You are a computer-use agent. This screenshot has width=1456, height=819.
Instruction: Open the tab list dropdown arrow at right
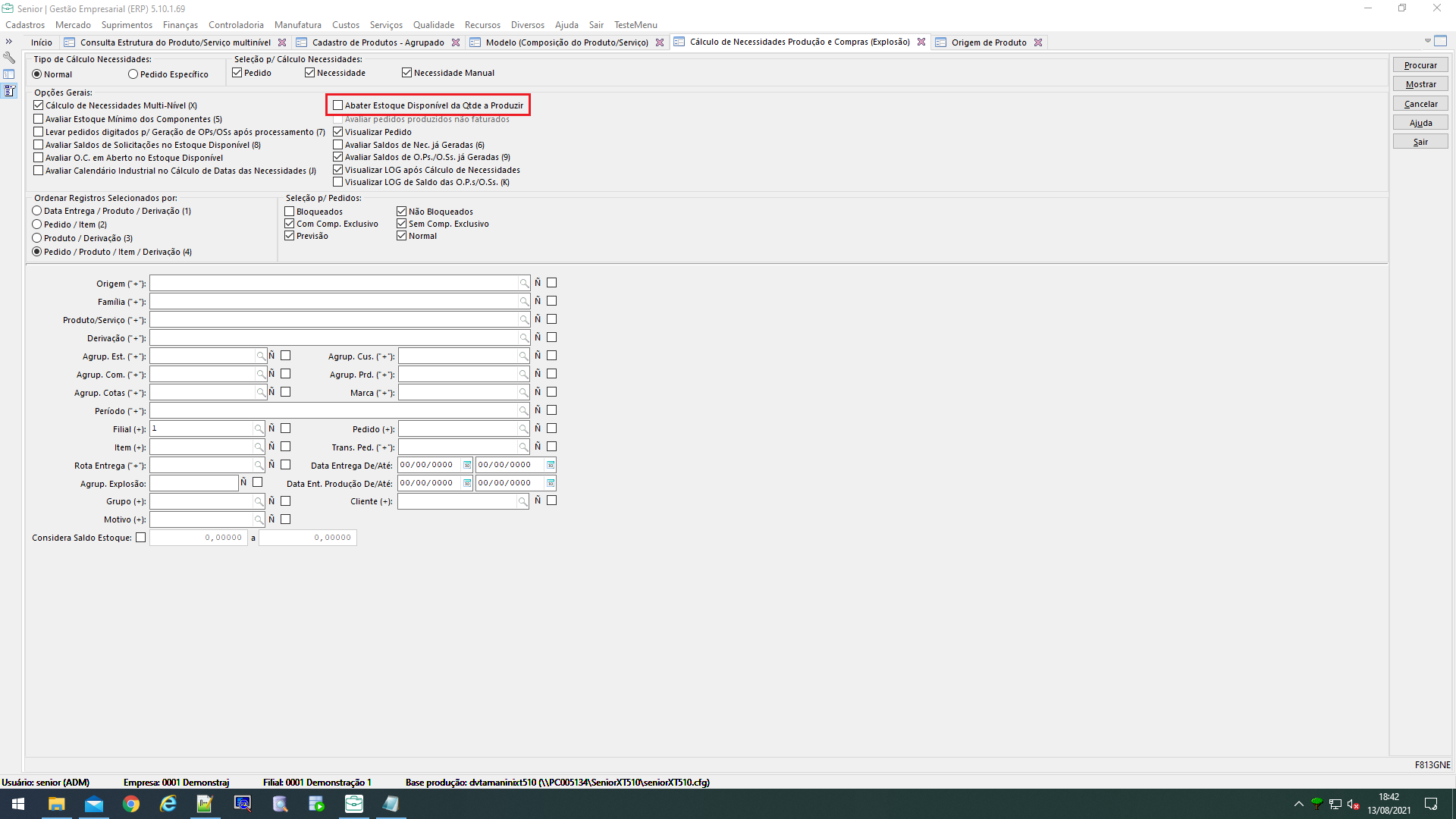1427,41
